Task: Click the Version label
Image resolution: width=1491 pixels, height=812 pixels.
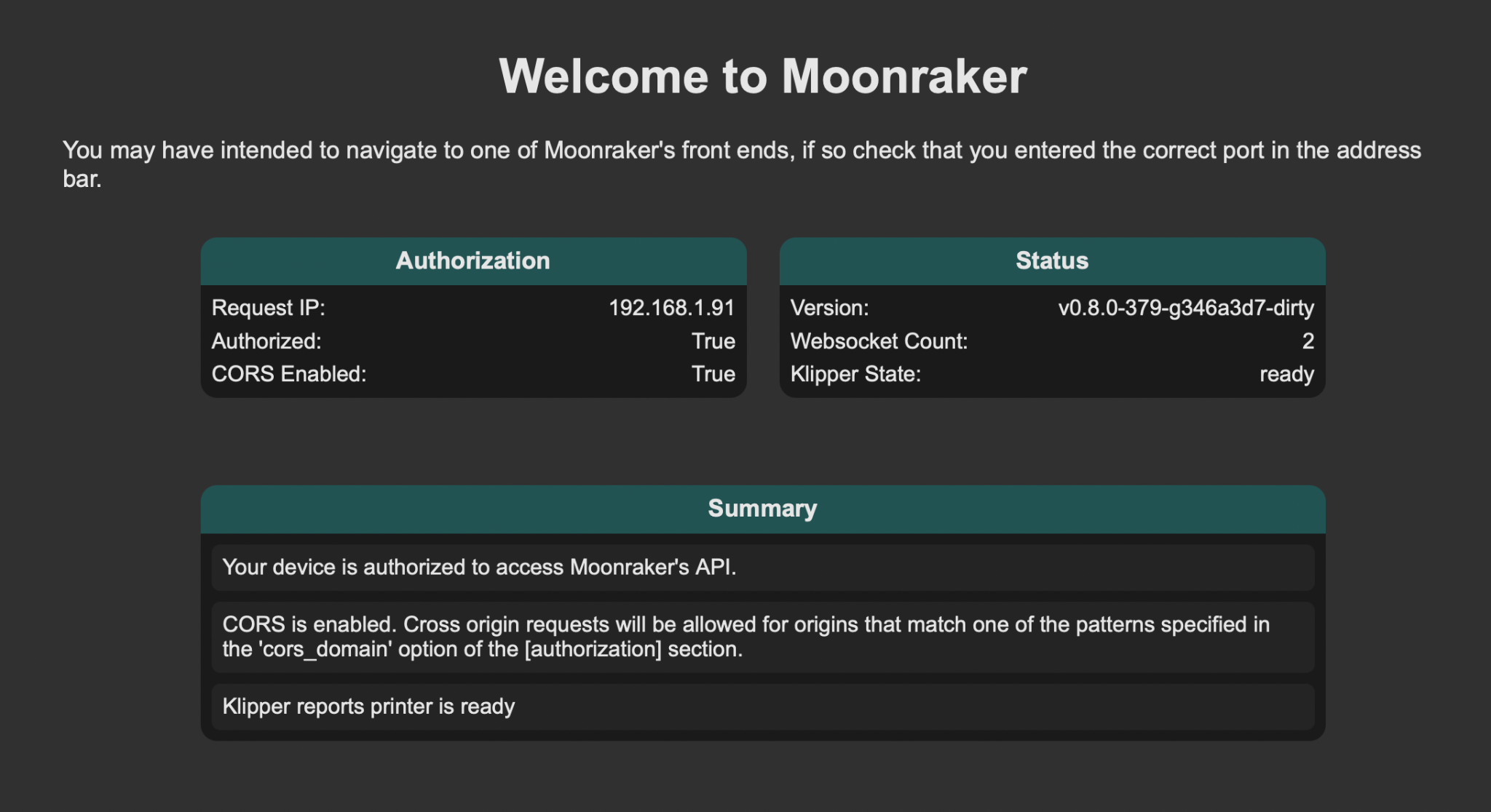Action: pyautogui.click(x=829, y=308)
